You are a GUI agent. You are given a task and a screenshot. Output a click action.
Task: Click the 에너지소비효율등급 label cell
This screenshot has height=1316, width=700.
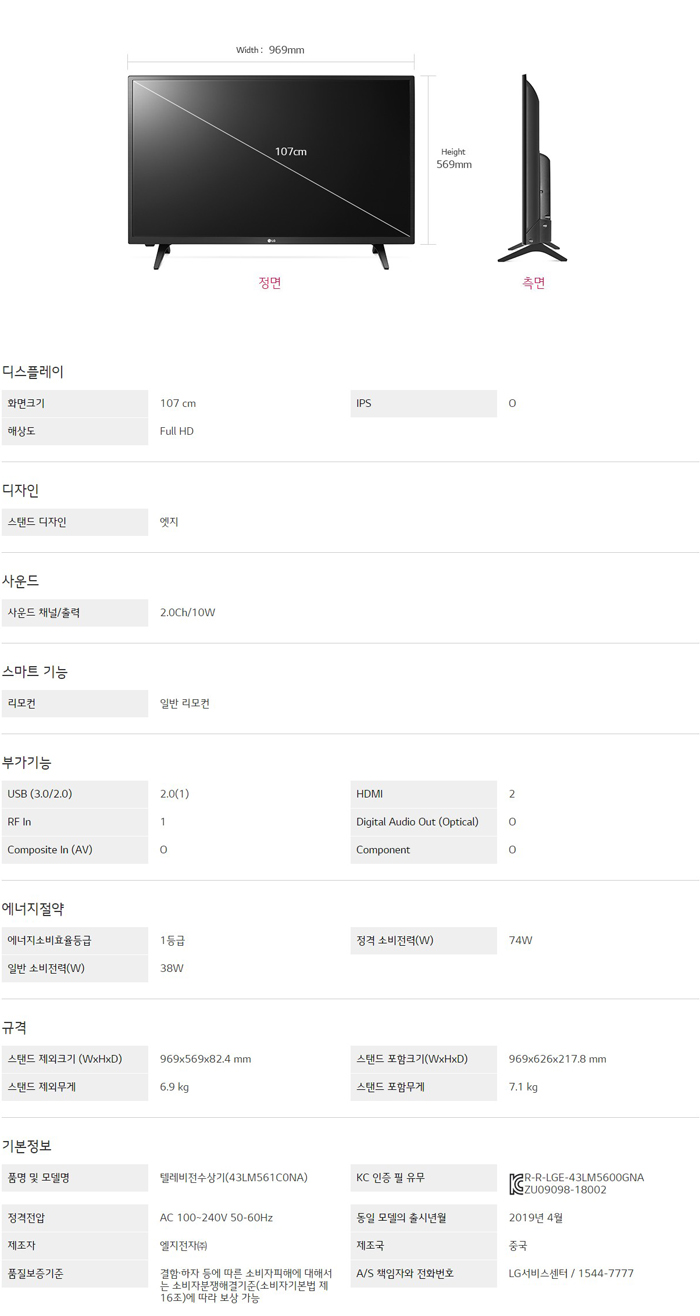[56, 941]
